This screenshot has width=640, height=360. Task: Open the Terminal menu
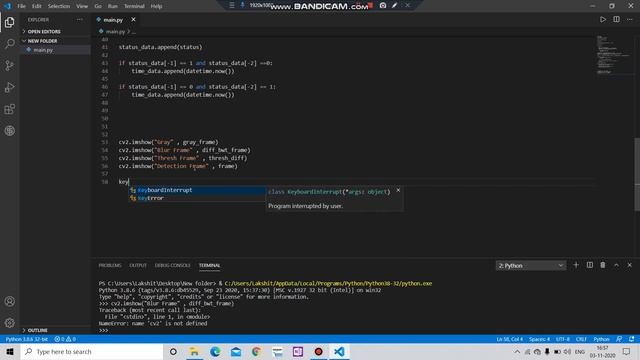[x=134, y=6]
